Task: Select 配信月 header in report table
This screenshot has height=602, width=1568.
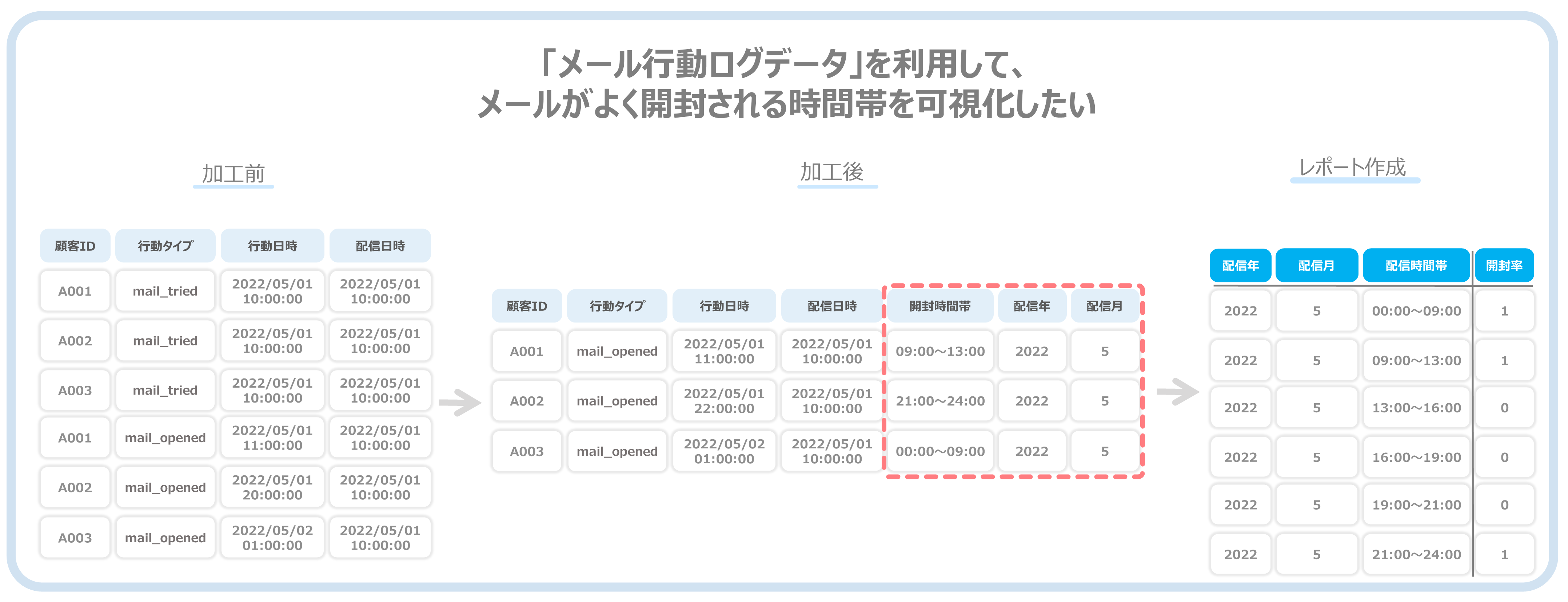Action: (1316, 266)
